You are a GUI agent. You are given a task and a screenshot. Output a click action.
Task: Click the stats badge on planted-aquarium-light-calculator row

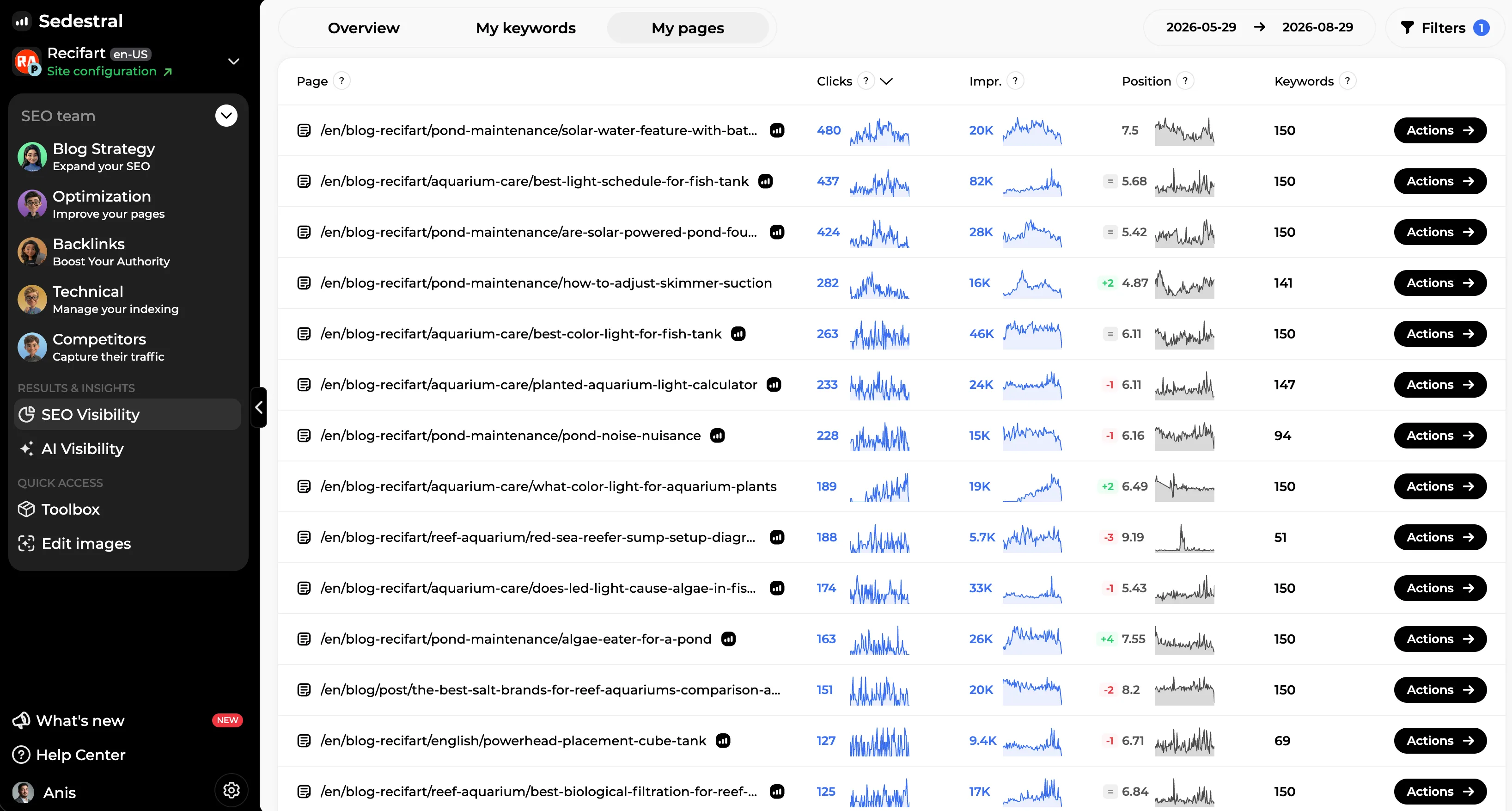click(774, 385)
